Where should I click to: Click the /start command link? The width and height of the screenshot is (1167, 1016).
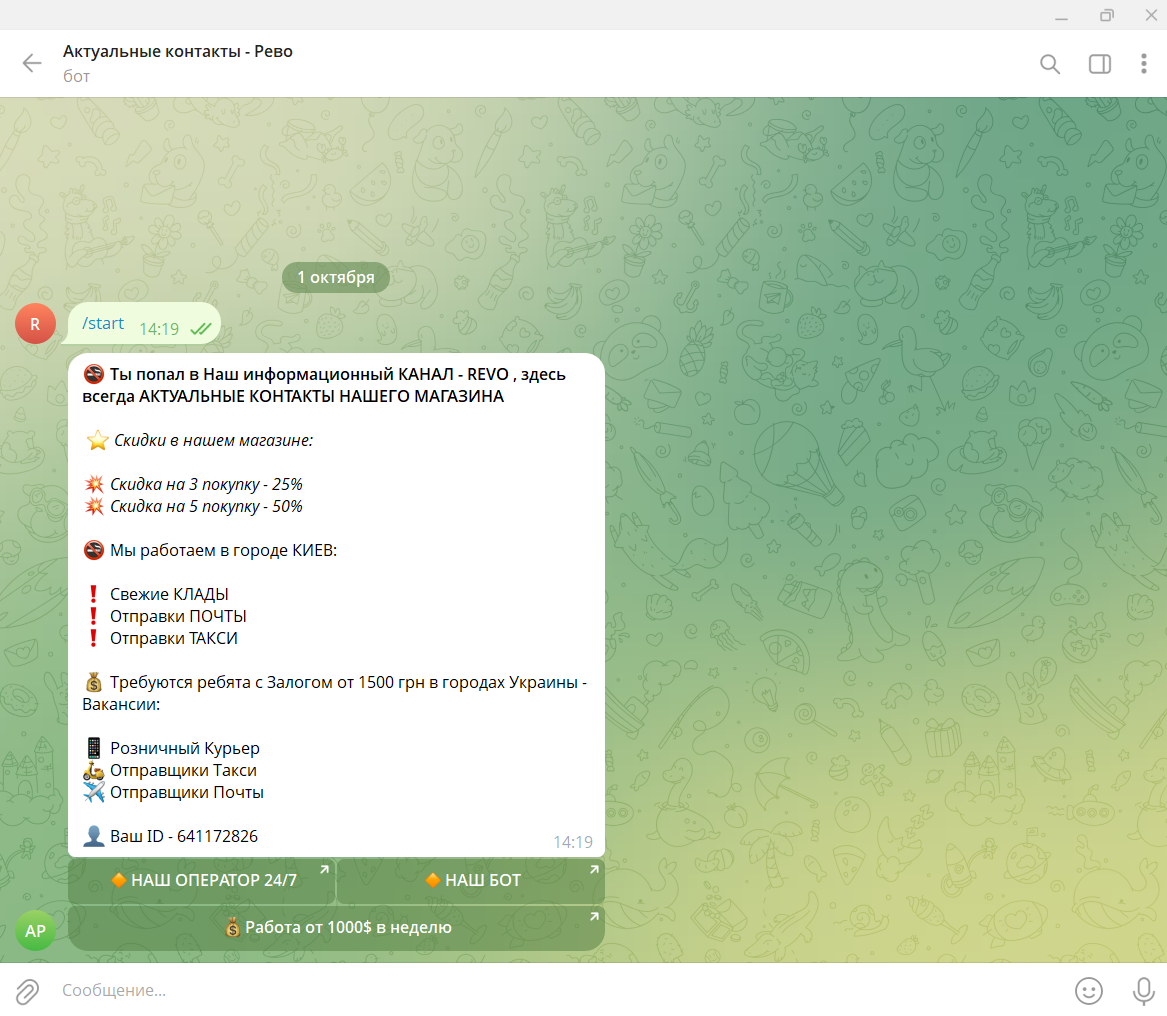(x=103, y=324)
